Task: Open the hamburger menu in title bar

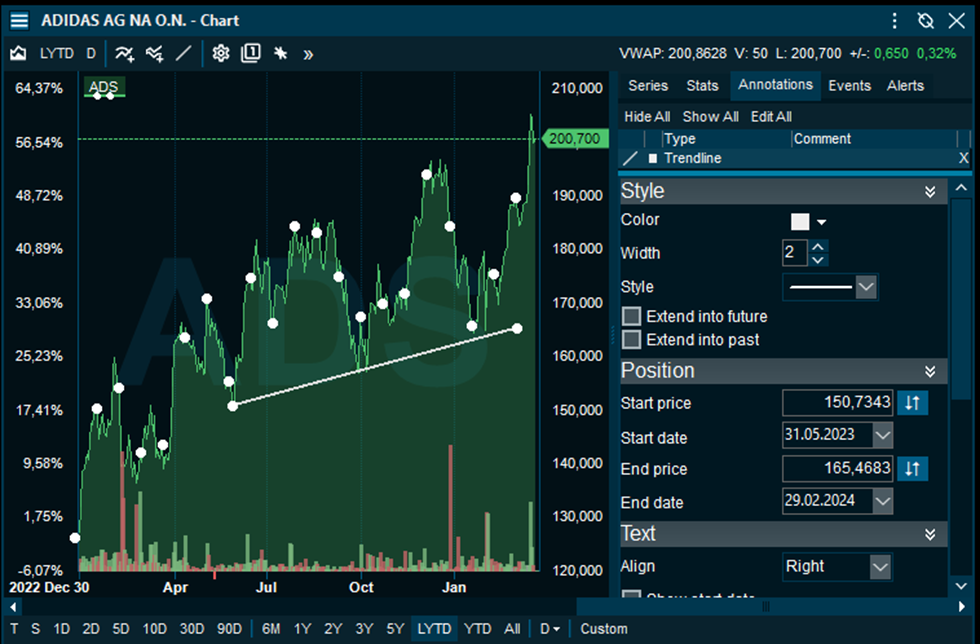Action: click(x=19, y=20)
